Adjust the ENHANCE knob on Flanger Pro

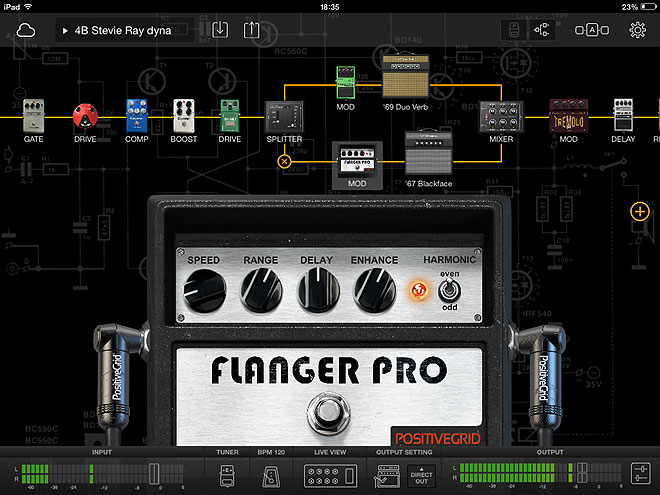tap(375, 291)
